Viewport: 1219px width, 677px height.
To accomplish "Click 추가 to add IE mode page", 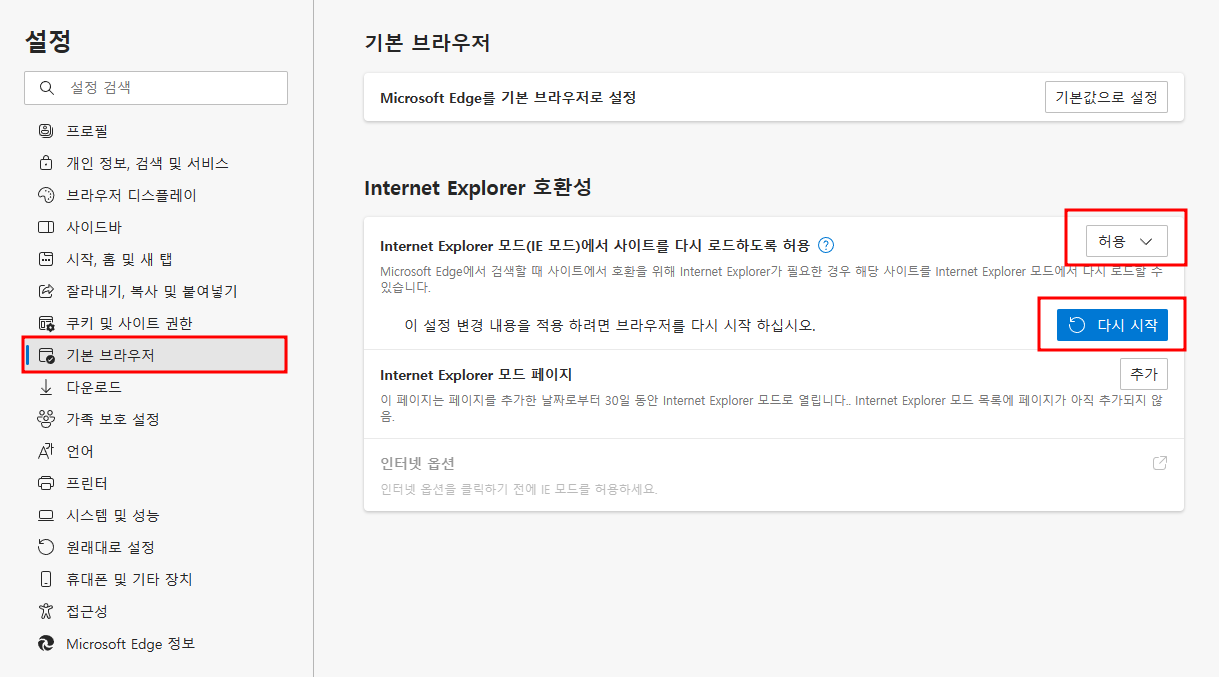I will point(1143,374).
